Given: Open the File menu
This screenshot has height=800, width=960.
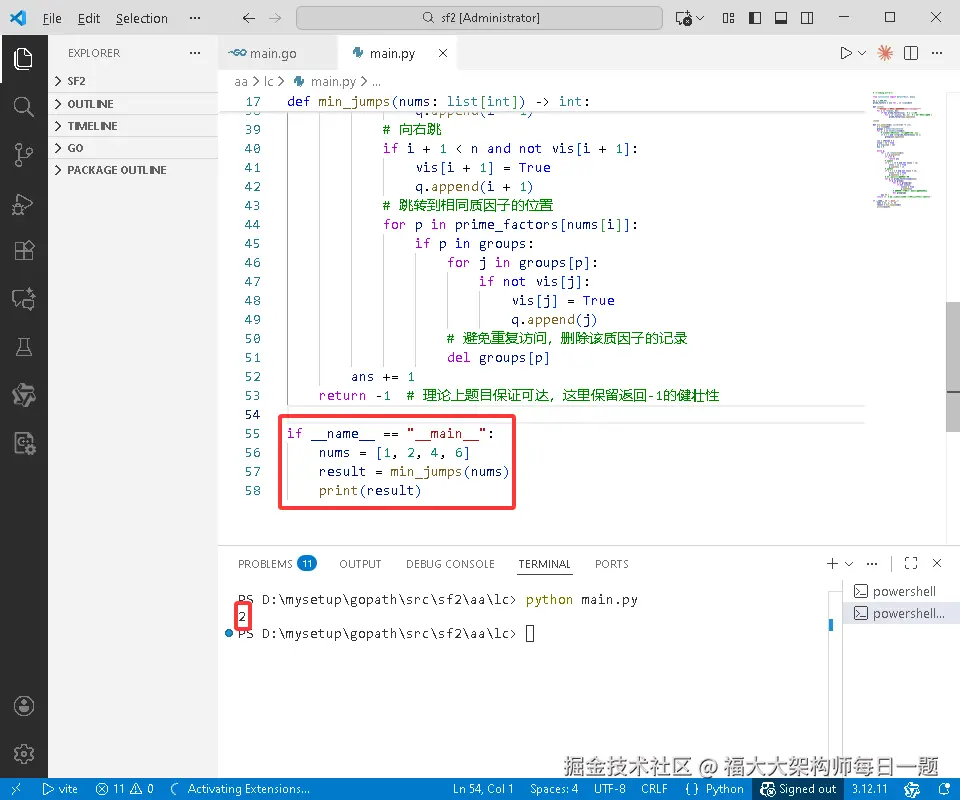Looking at the screenshot, I should (x=52, y=18).
